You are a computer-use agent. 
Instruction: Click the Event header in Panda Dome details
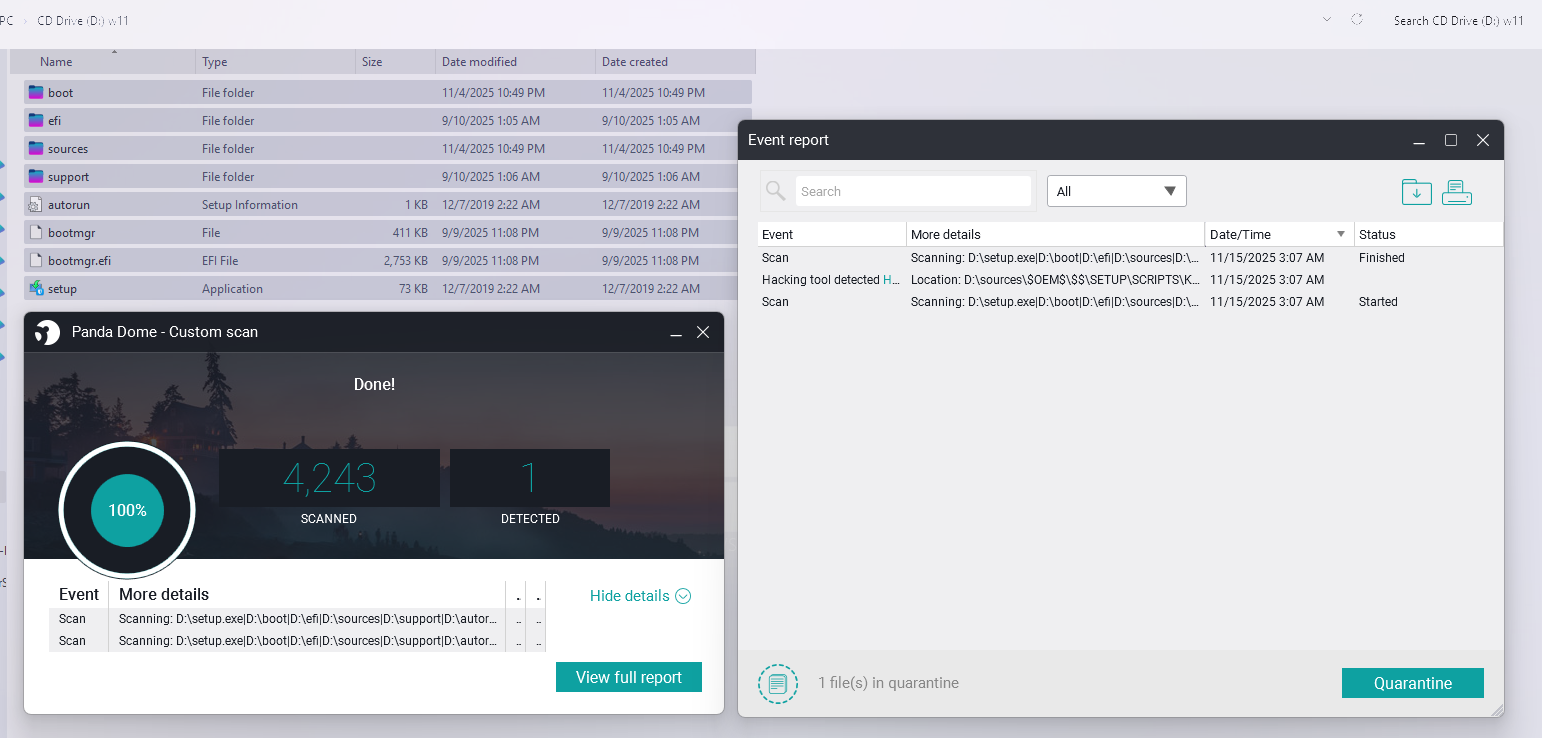(x=79, y=595)
